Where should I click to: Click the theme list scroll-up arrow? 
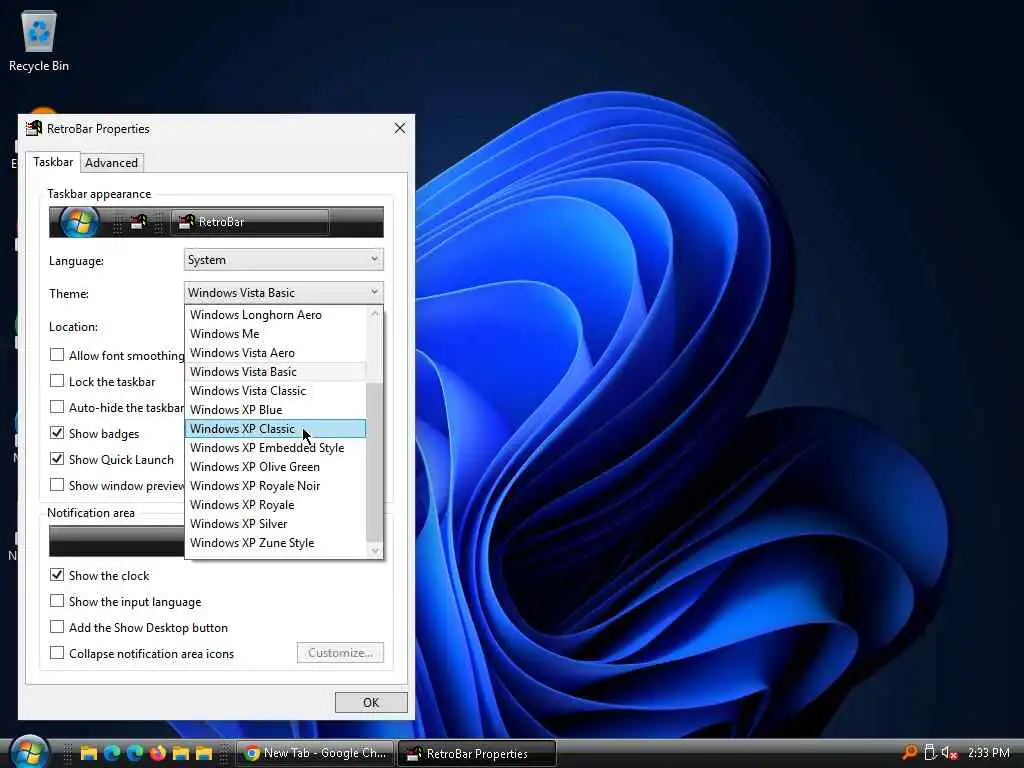coord(374,313)
